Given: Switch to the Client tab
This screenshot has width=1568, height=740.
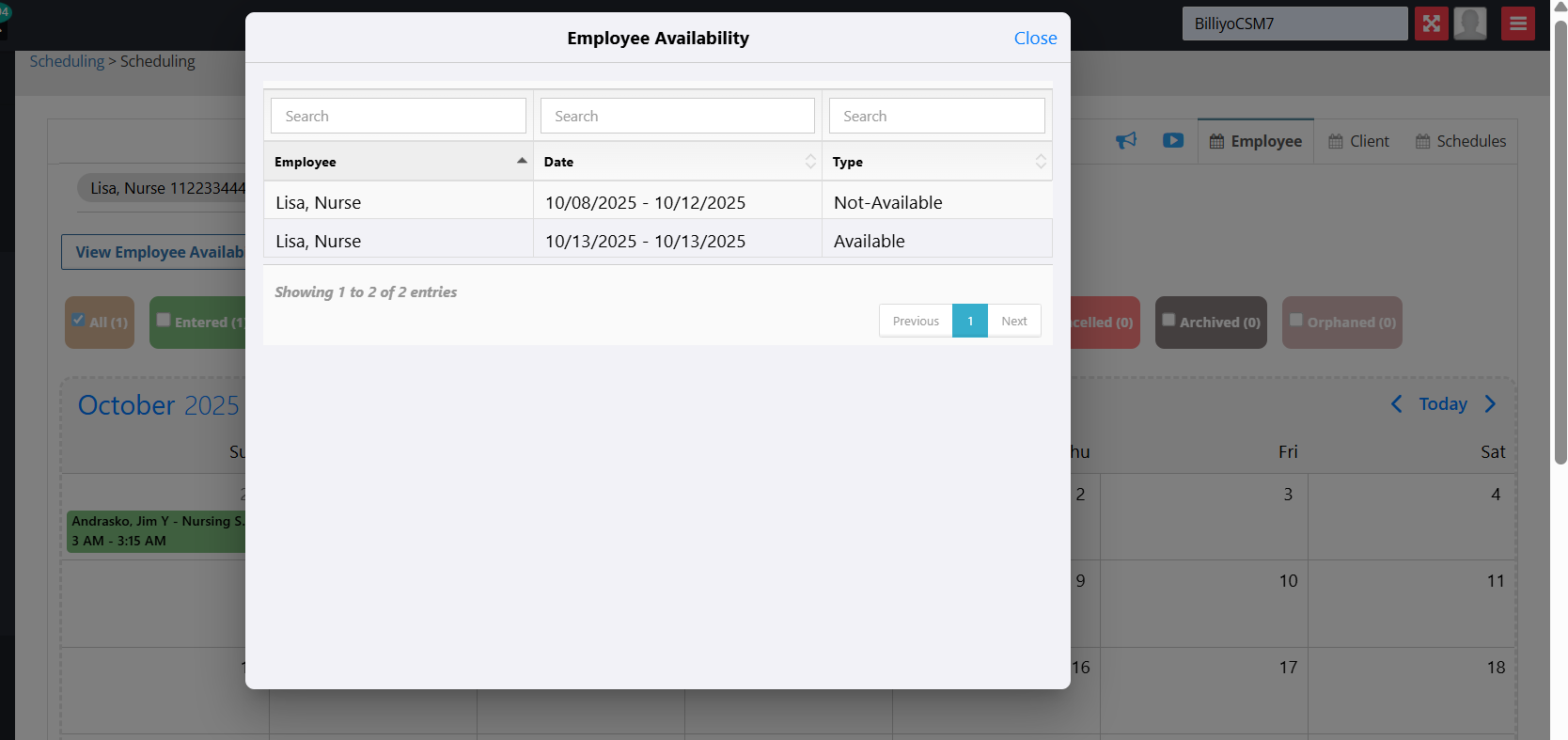Looking at the screenshot, I should [x=1358, y=141].
